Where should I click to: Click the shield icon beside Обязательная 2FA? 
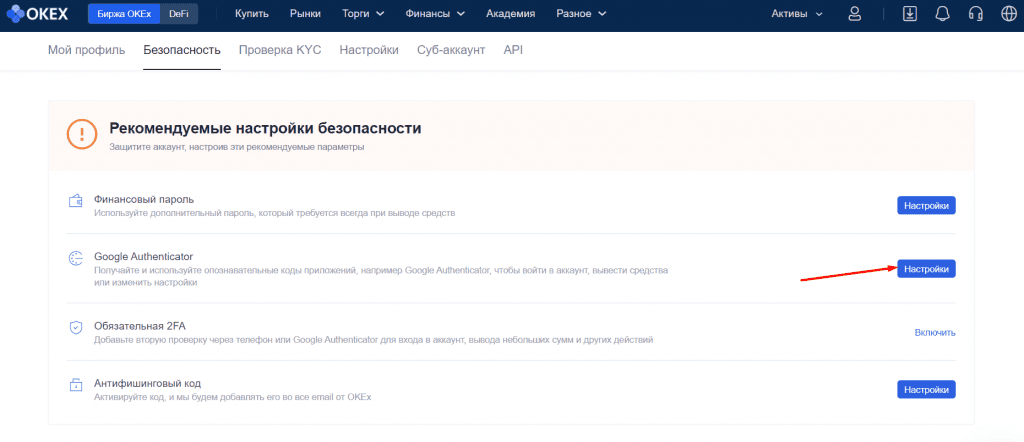click(x=76, y=327)
